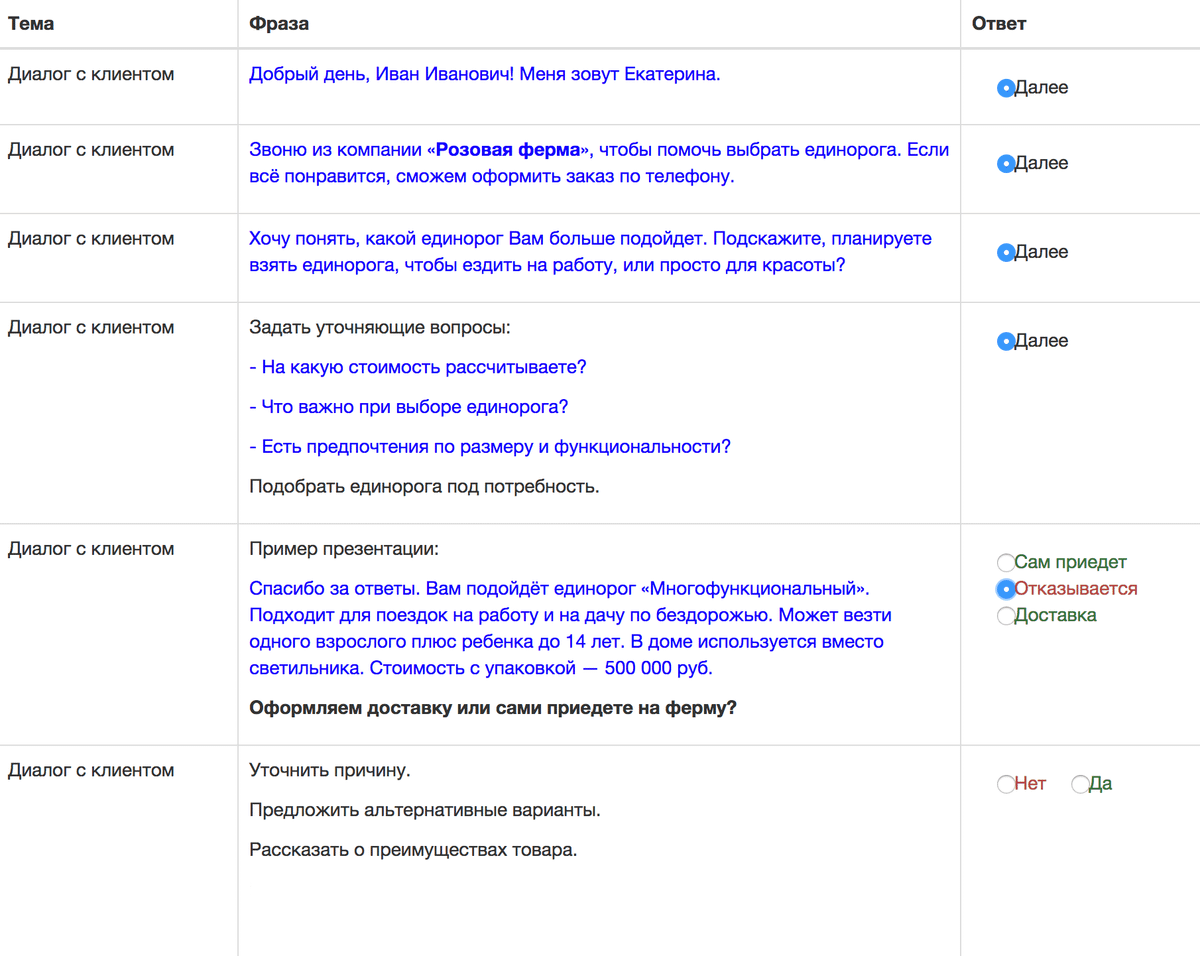Choose the "Отказывается" answer option
The image size is (1200, 956).
pos(1006,590)
